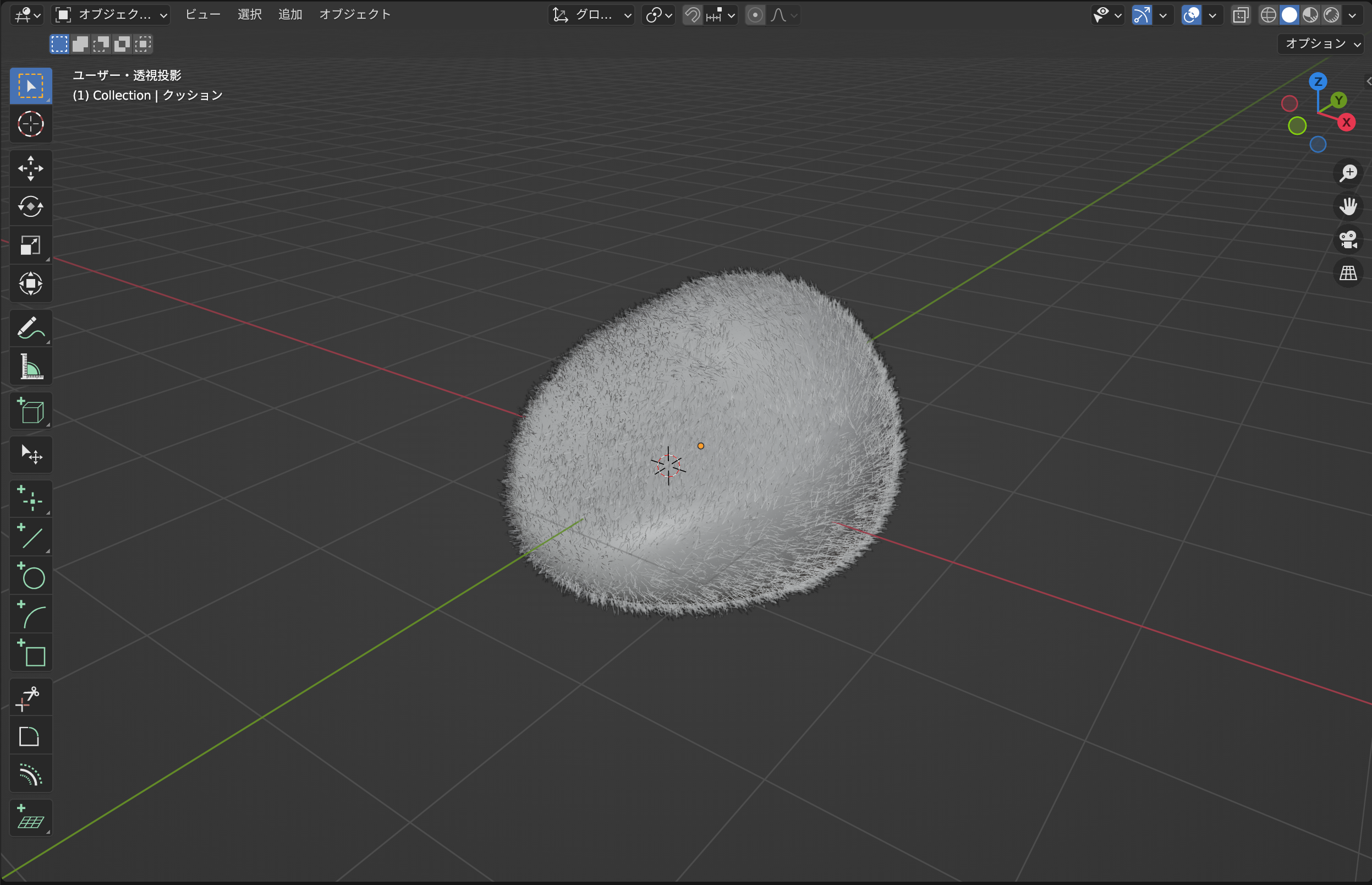Select the dotted arc tool
The width and height of the screenshot is (1372, 885).
point(30,774)
